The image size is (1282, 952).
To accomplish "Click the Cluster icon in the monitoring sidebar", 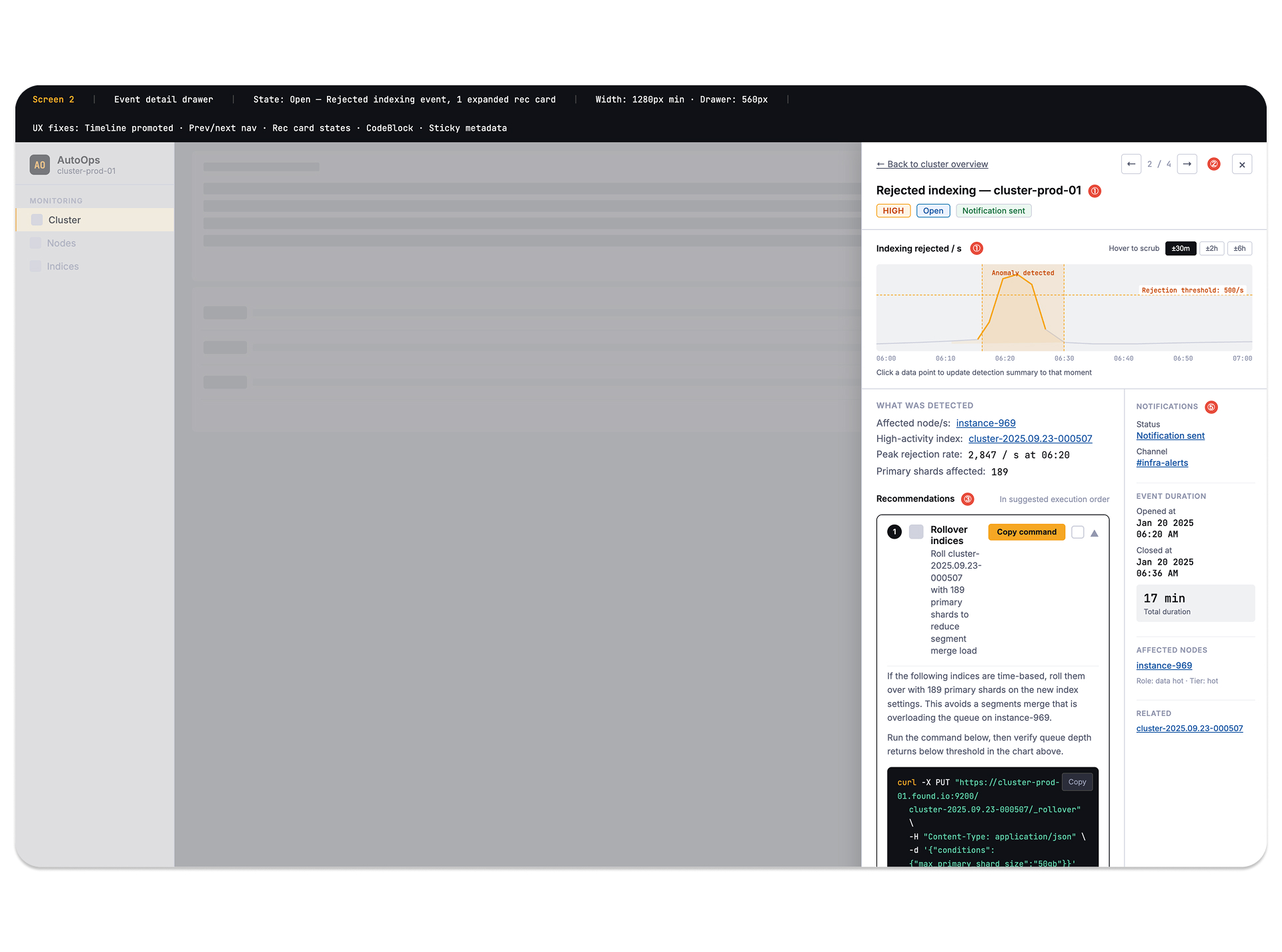I will pyautogui.click(x=35, y=219).
